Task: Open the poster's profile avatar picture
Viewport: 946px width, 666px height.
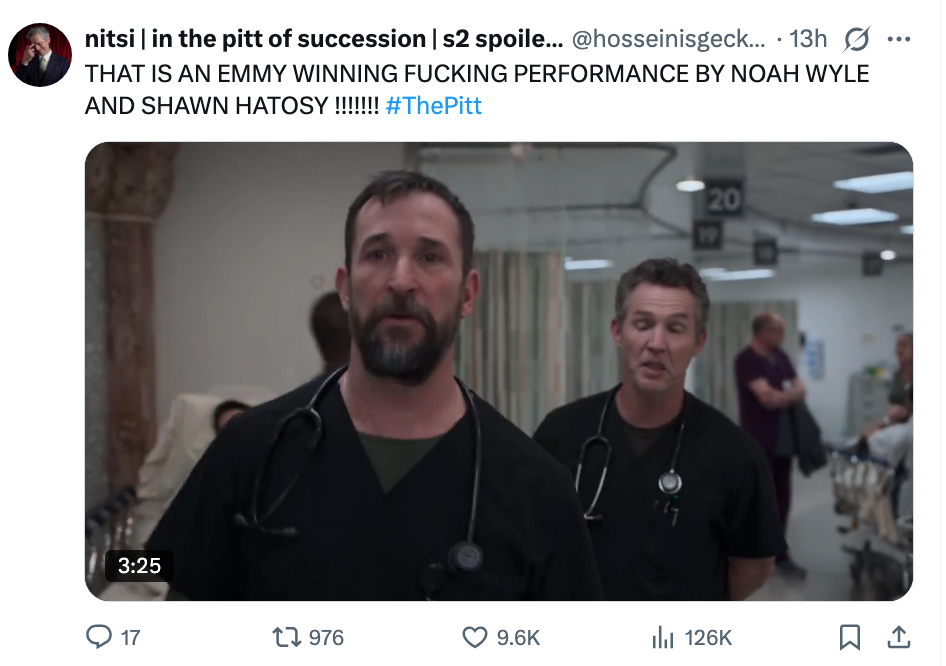Action: 40,54
